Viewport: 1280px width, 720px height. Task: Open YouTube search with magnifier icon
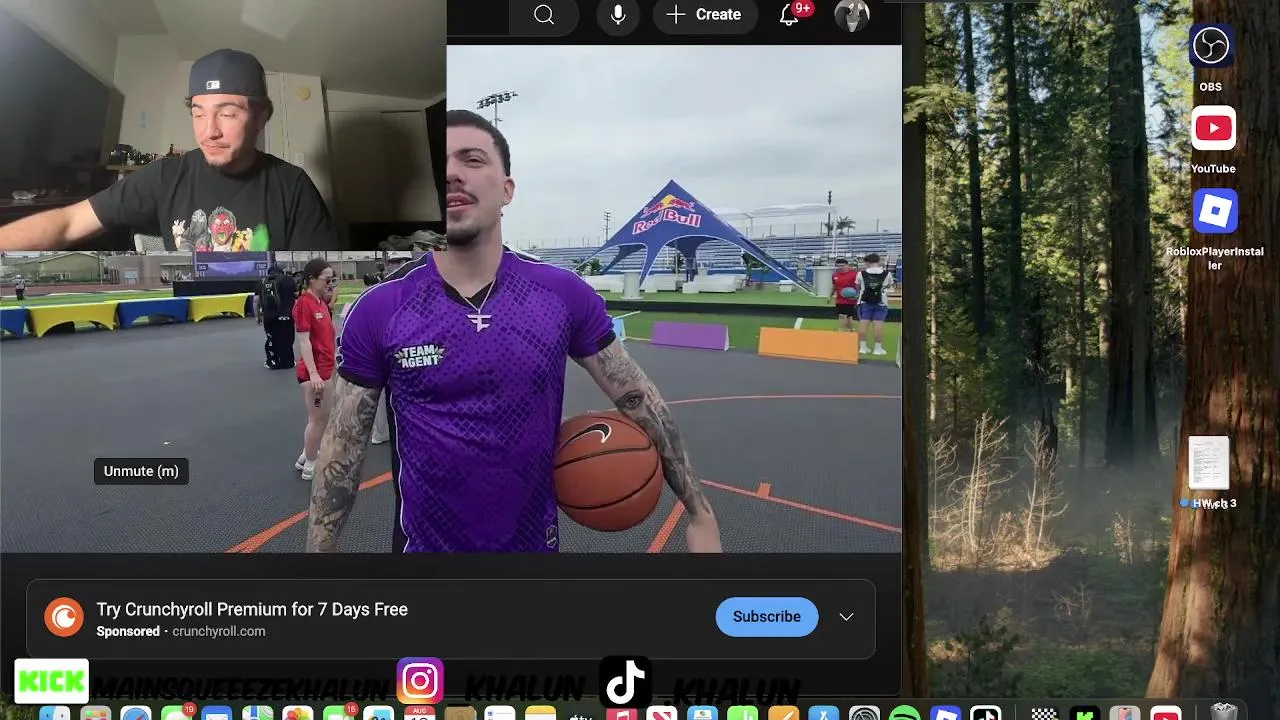pyautogui.click(x=544, y=15)
